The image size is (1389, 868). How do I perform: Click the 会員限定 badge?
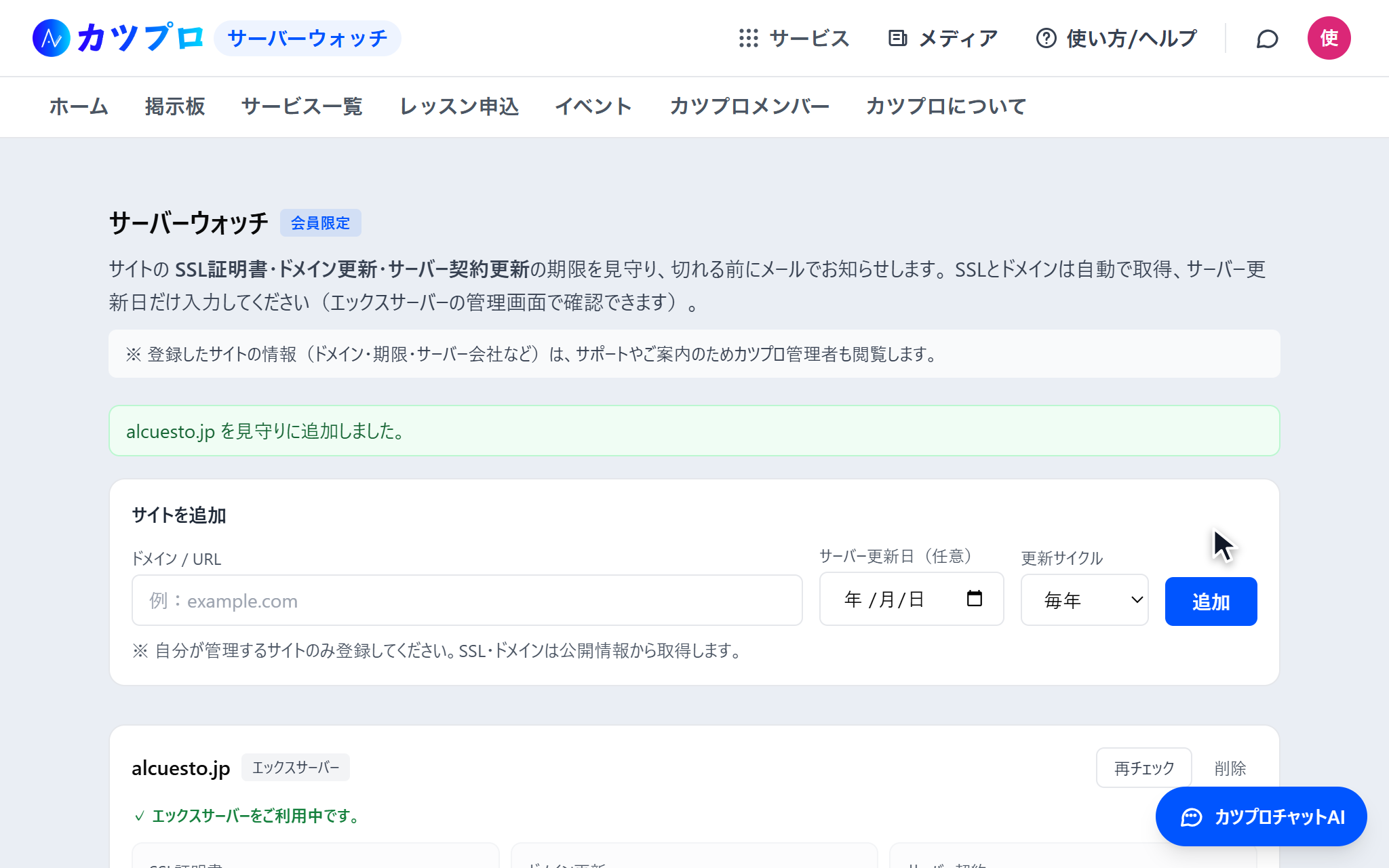[x=320, y=223]
